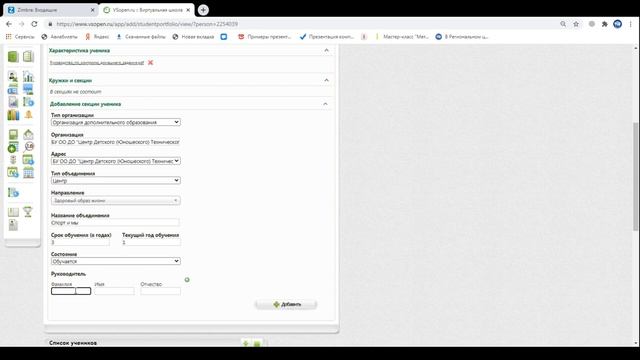Viewport: 640px width, 360px height.
Task: Reload the page in the browser
Action: click(x=34, y=24)
